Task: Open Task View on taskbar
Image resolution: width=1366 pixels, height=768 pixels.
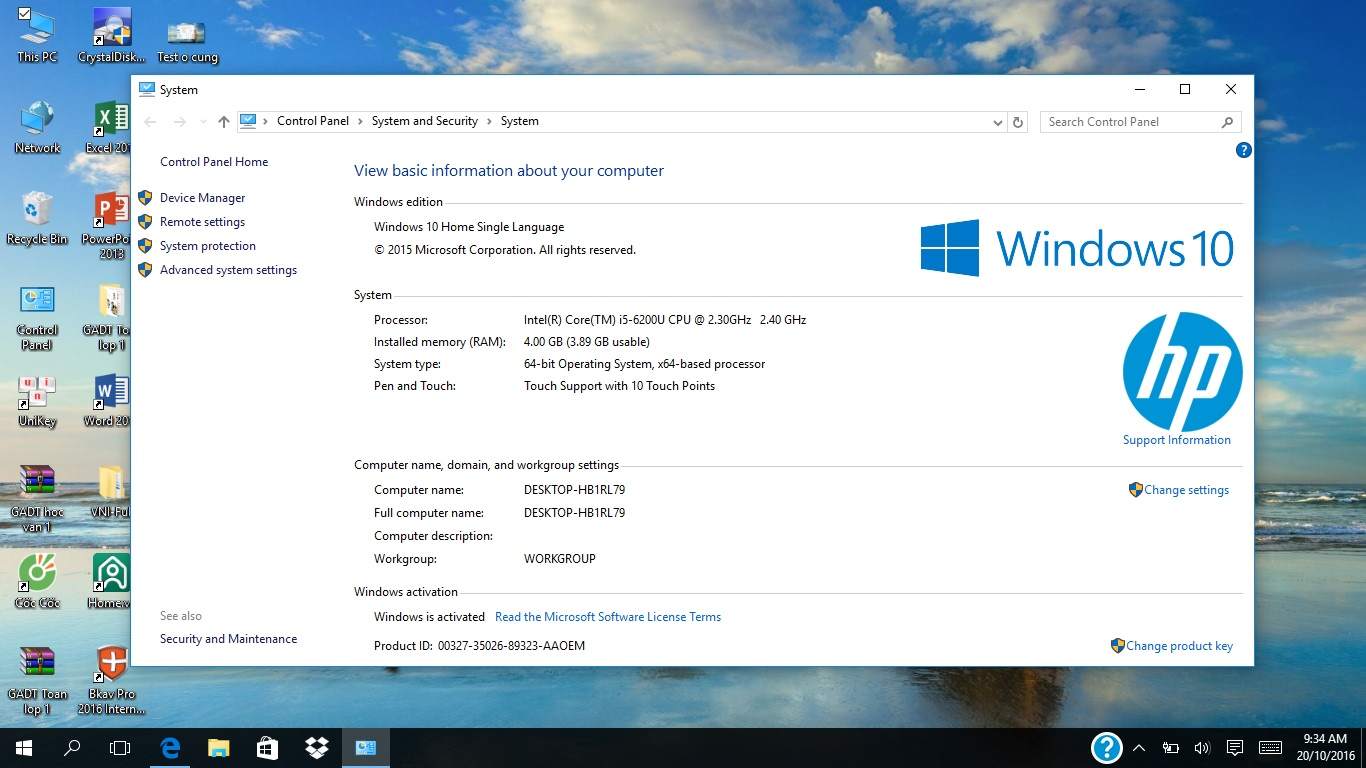Action: pos(120,747)
